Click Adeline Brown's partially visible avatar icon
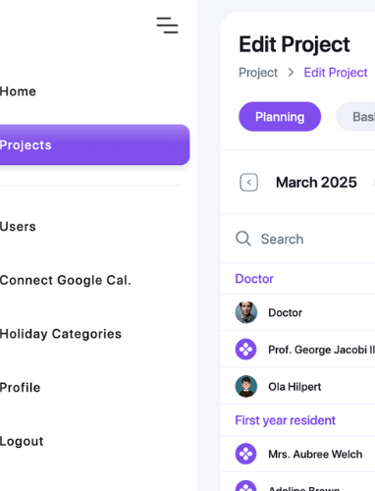 click(x=246, y=486)
